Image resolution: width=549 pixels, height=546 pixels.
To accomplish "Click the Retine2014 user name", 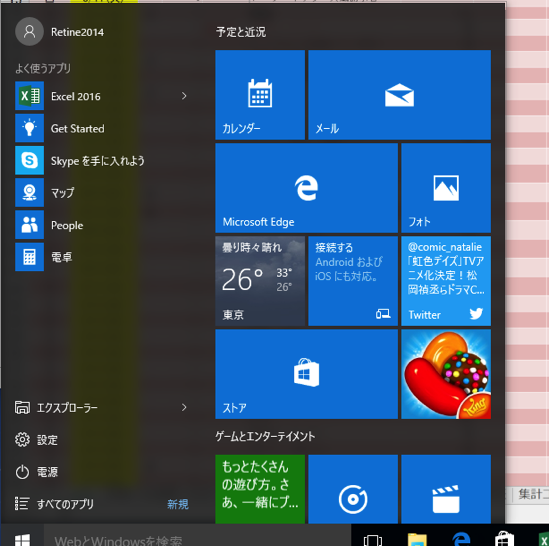I will (77, 32).
